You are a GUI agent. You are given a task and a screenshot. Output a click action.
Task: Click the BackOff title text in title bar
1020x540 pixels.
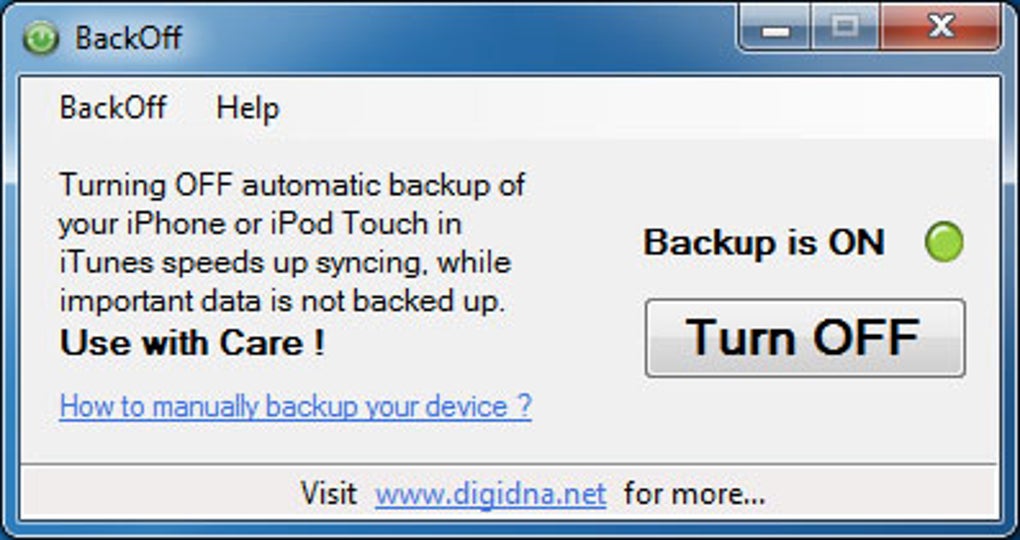point(129,38)
